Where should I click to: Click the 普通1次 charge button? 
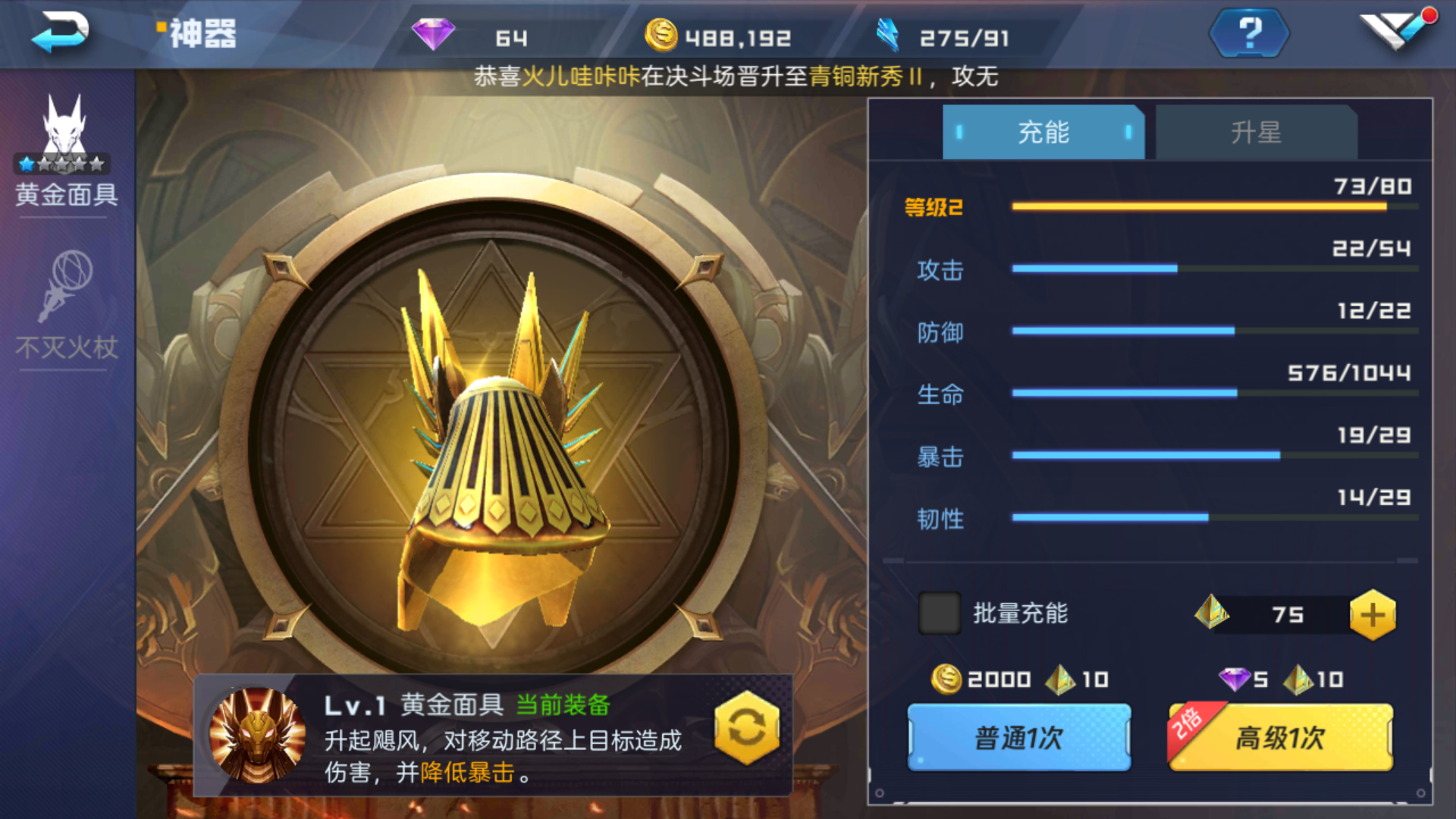click(1019, 737)
